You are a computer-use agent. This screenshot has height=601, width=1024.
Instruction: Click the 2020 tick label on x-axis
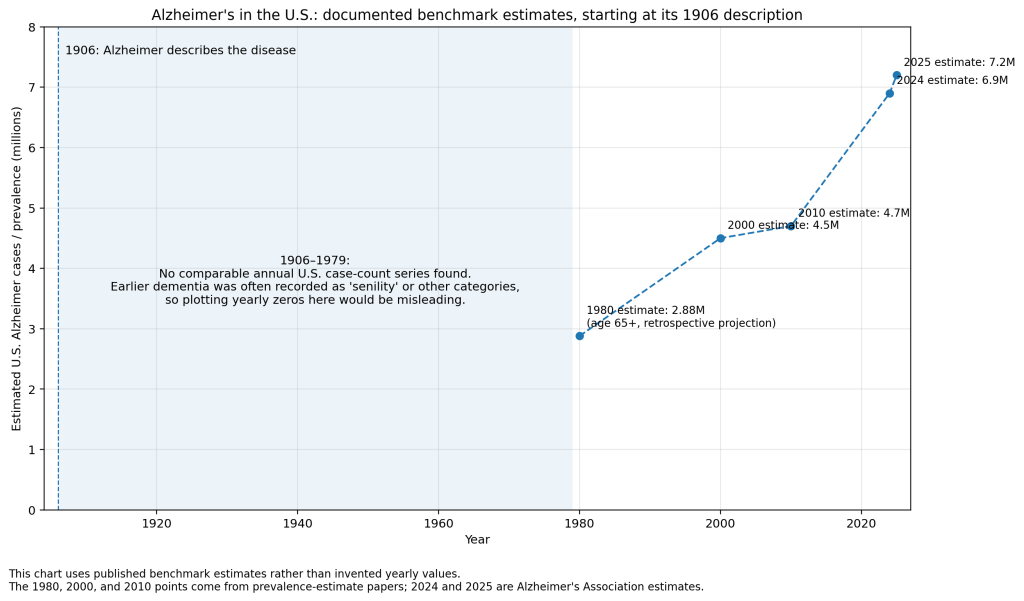[x=861, y=524]
